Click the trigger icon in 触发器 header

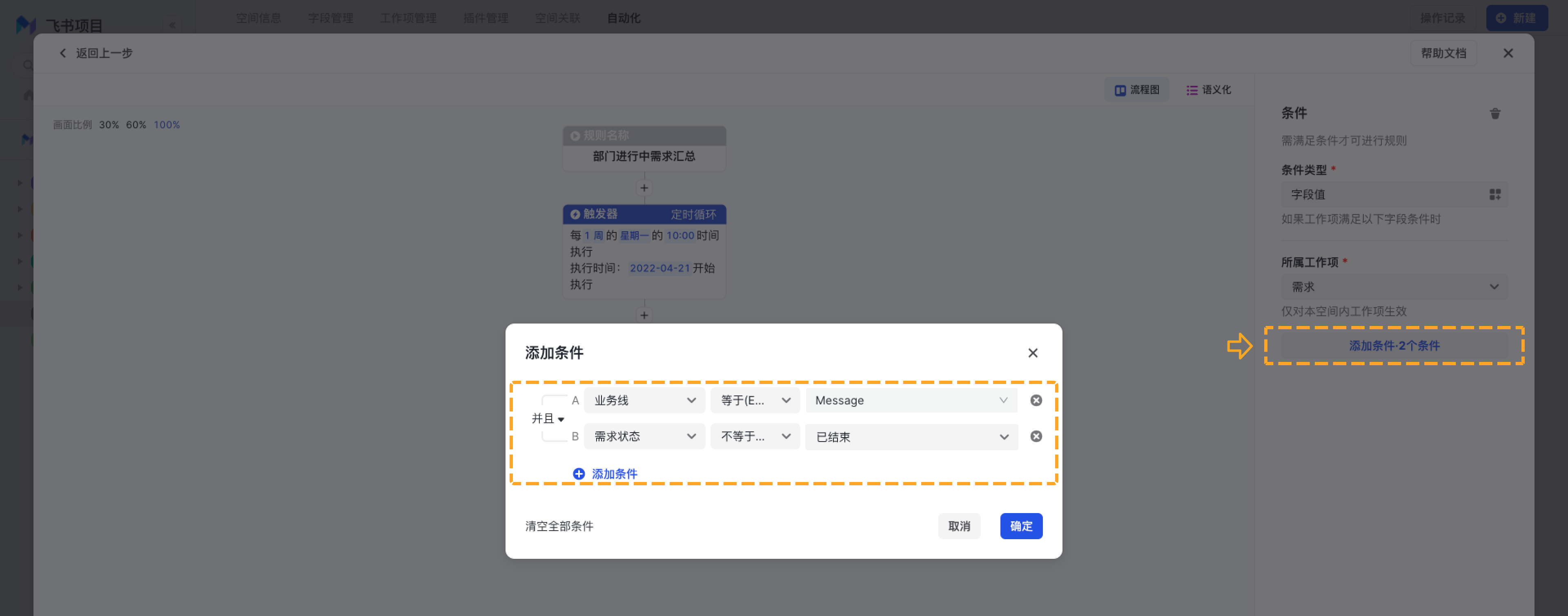[x=575, y=214]
